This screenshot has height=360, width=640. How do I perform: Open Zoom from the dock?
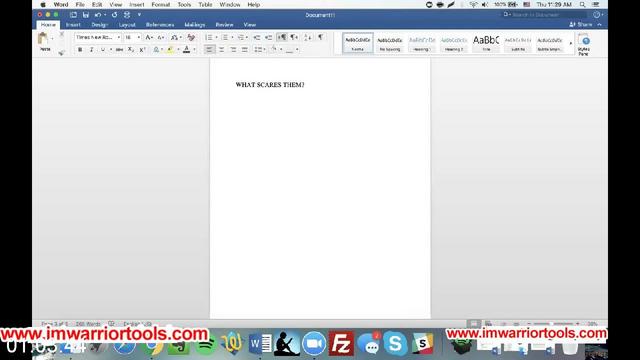coord(314,344)
